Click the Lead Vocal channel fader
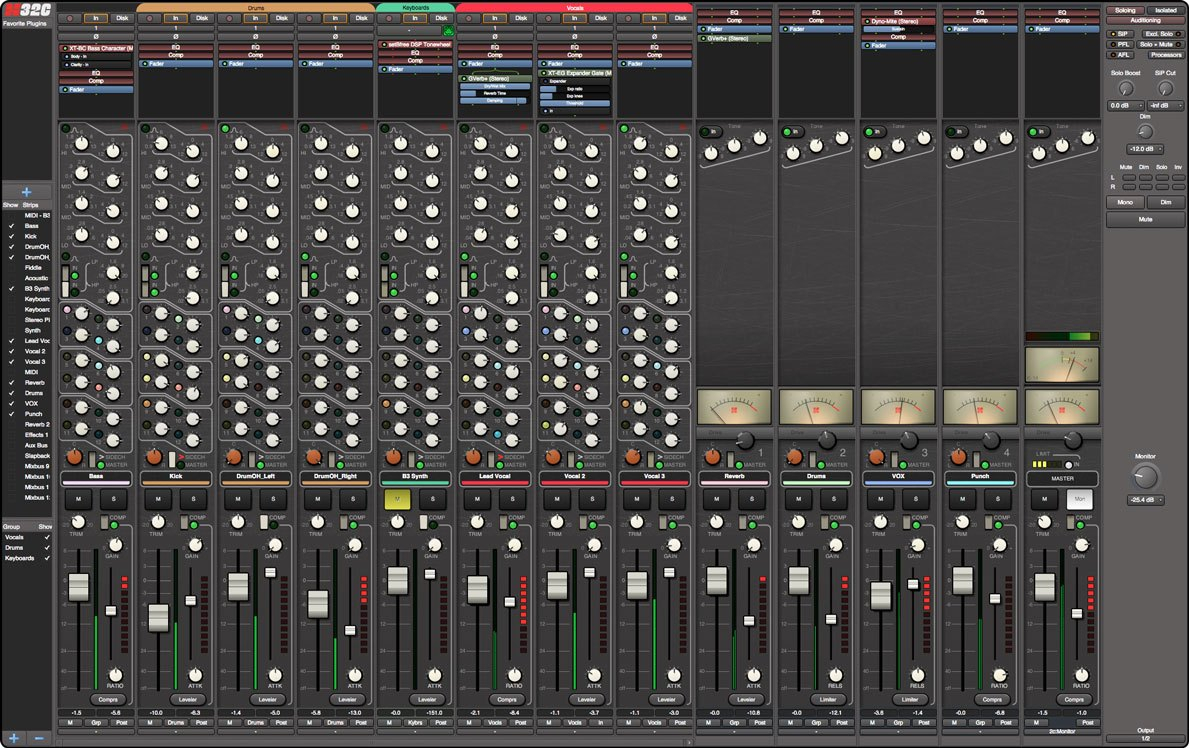1189x748 pixels. coord(478,590)
